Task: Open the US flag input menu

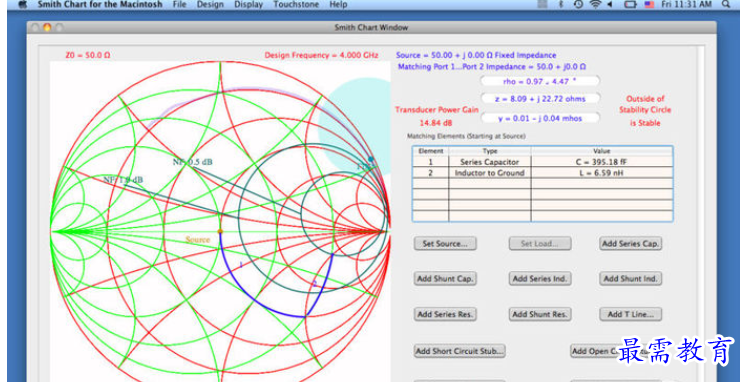Action: 649,4
